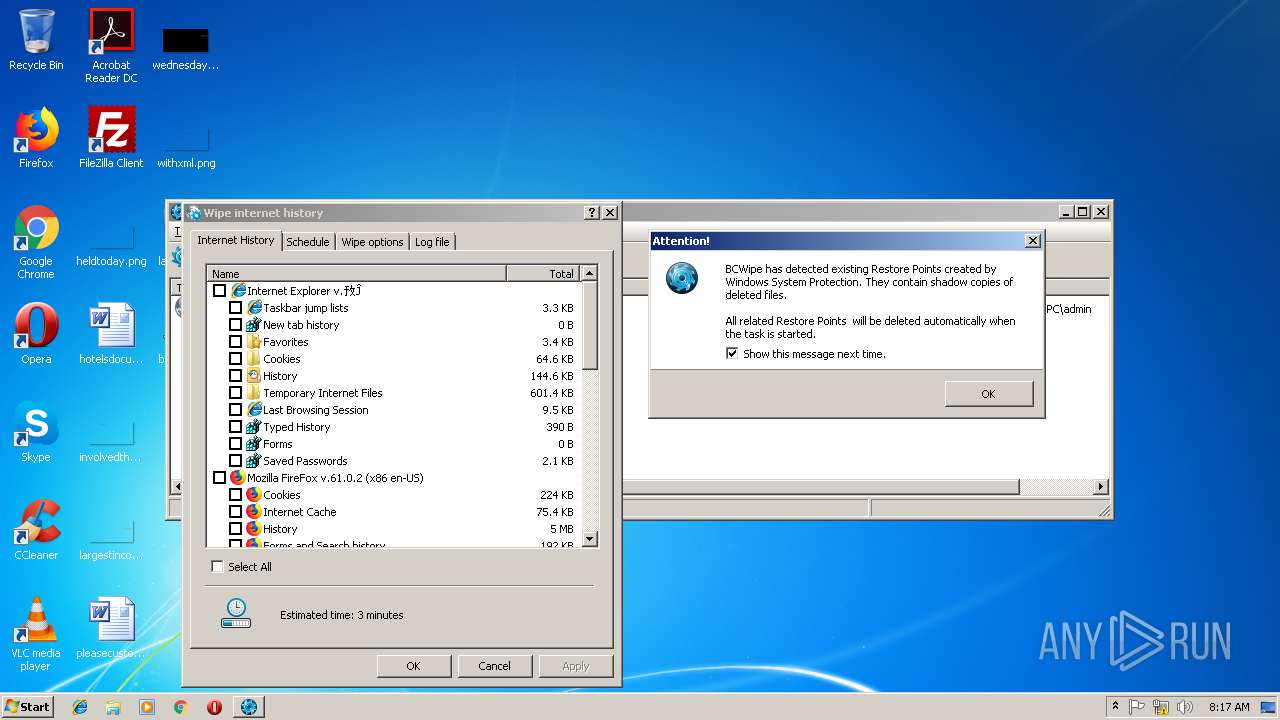
Task: Launch Google Chrome desktop shortcut
Action: 36,242
